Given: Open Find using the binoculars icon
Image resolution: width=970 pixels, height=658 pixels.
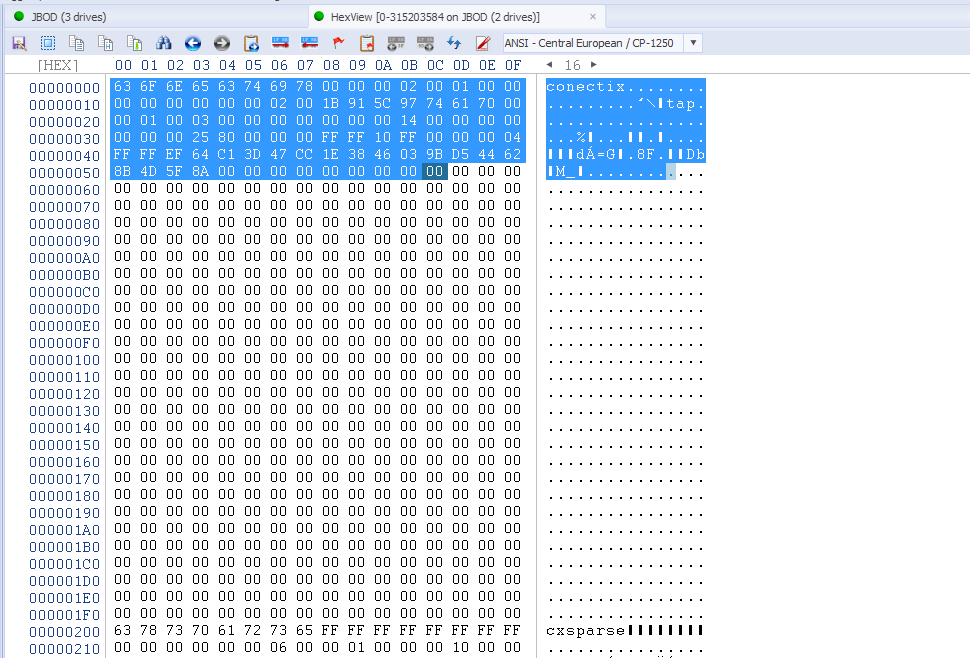Looking at the screenshot, I should (164, 43).
